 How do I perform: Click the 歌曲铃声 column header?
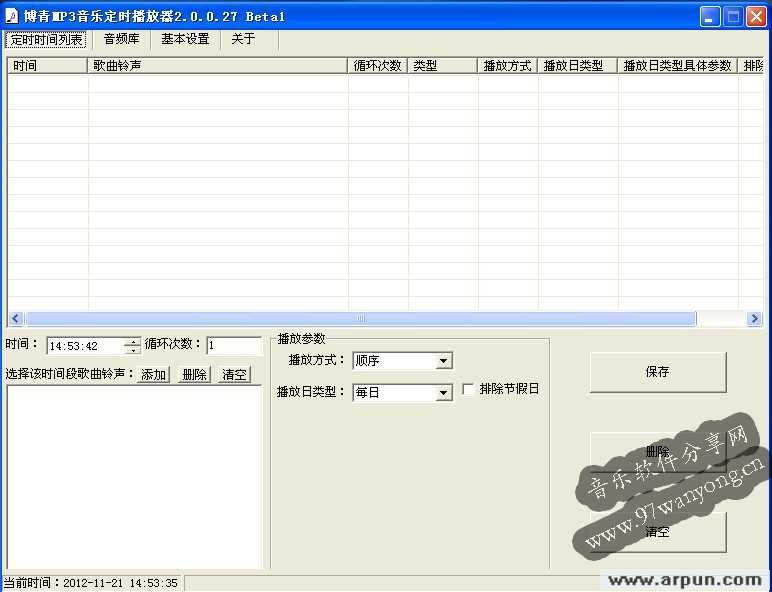click(218, 66)
